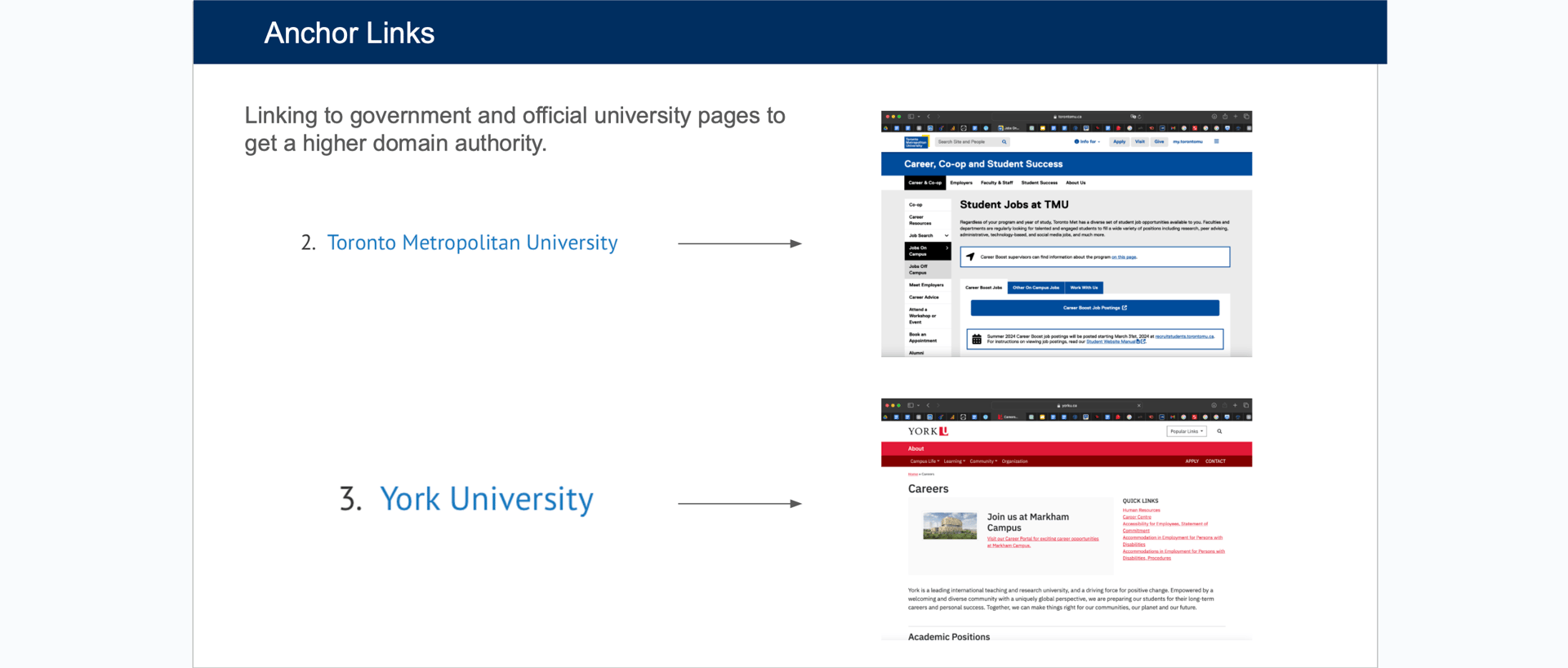
Task: Open recruitstudents.torontomu.ca link
Action: (x=1184, y=336)
